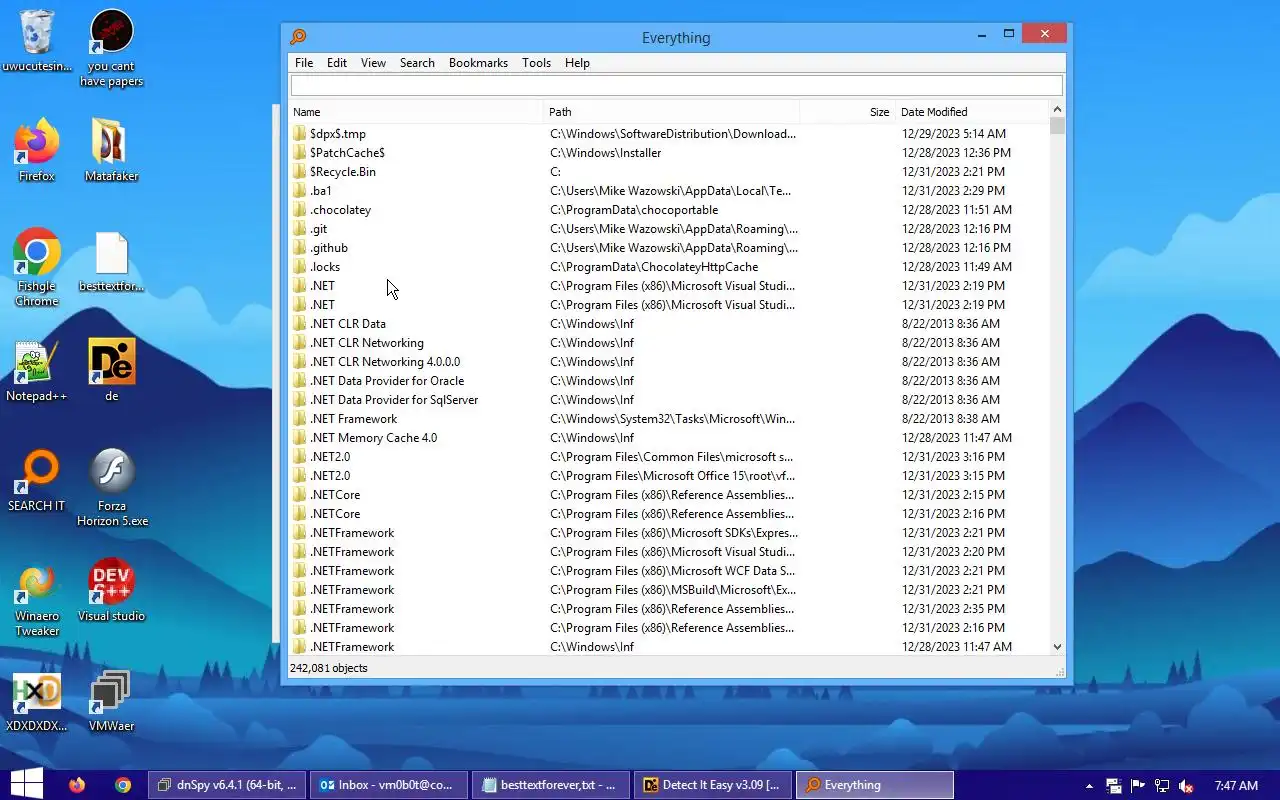Screen dimensions: 1280x800
Task: Click scrollbar up arrow in results
Action: [x=1058, y=110]
